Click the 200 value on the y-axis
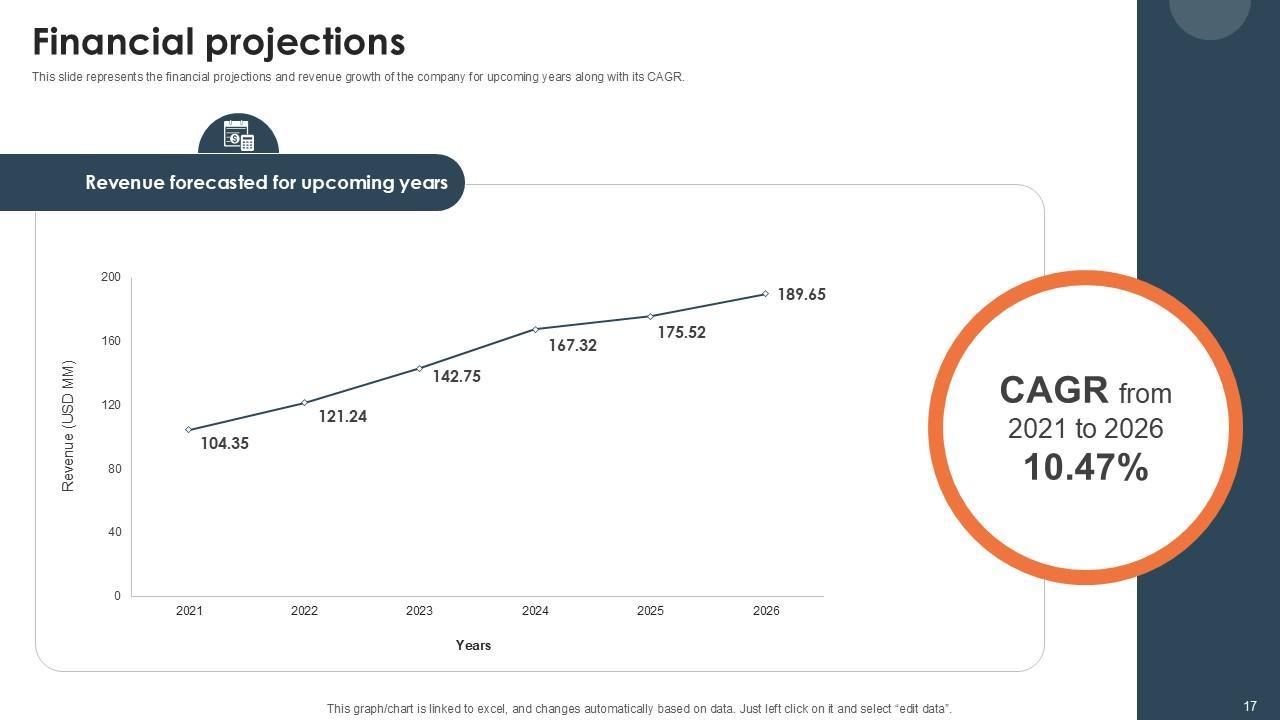This screenshot has height=720, width=1280. (110, 277)
